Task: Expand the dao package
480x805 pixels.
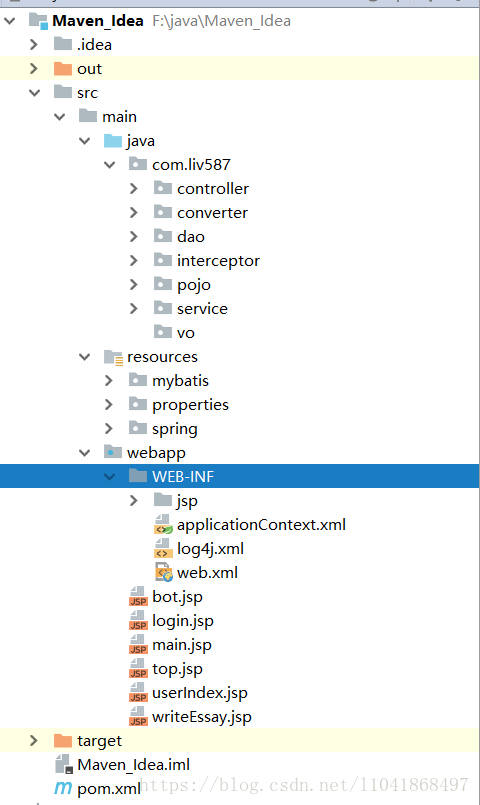Action: (x=134, y=236)
